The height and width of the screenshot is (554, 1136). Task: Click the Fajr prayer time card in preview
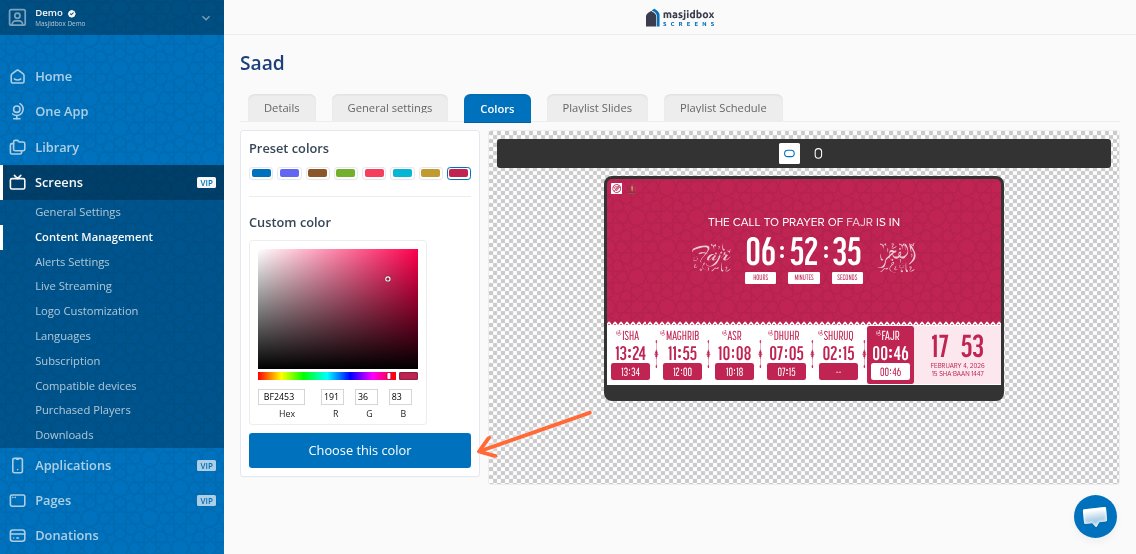(890, 354)
